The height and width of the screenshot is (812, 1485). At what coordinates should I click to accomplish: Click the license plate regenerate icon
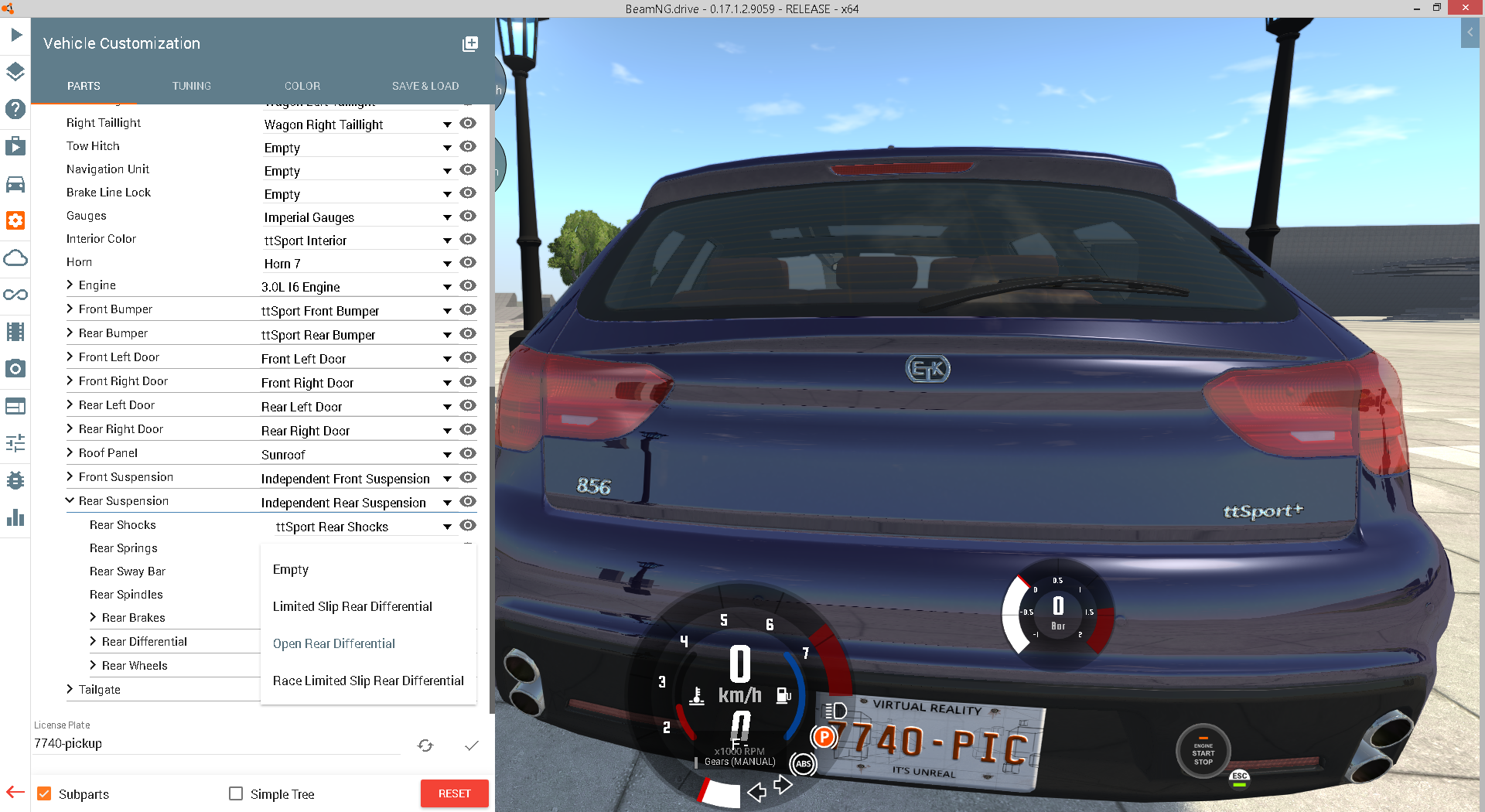point(425,745)
